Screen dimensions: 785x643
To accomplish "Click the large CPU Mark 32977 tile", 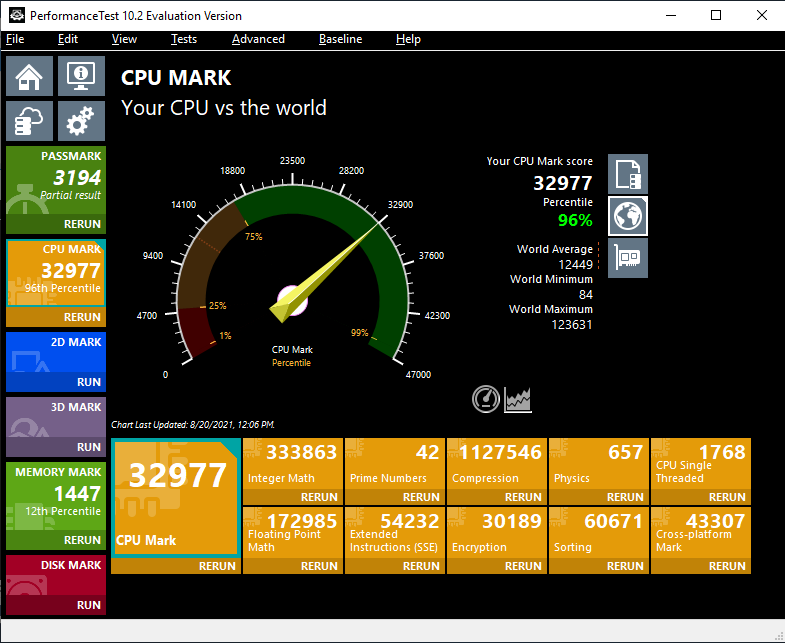I will tap(176, 498).
